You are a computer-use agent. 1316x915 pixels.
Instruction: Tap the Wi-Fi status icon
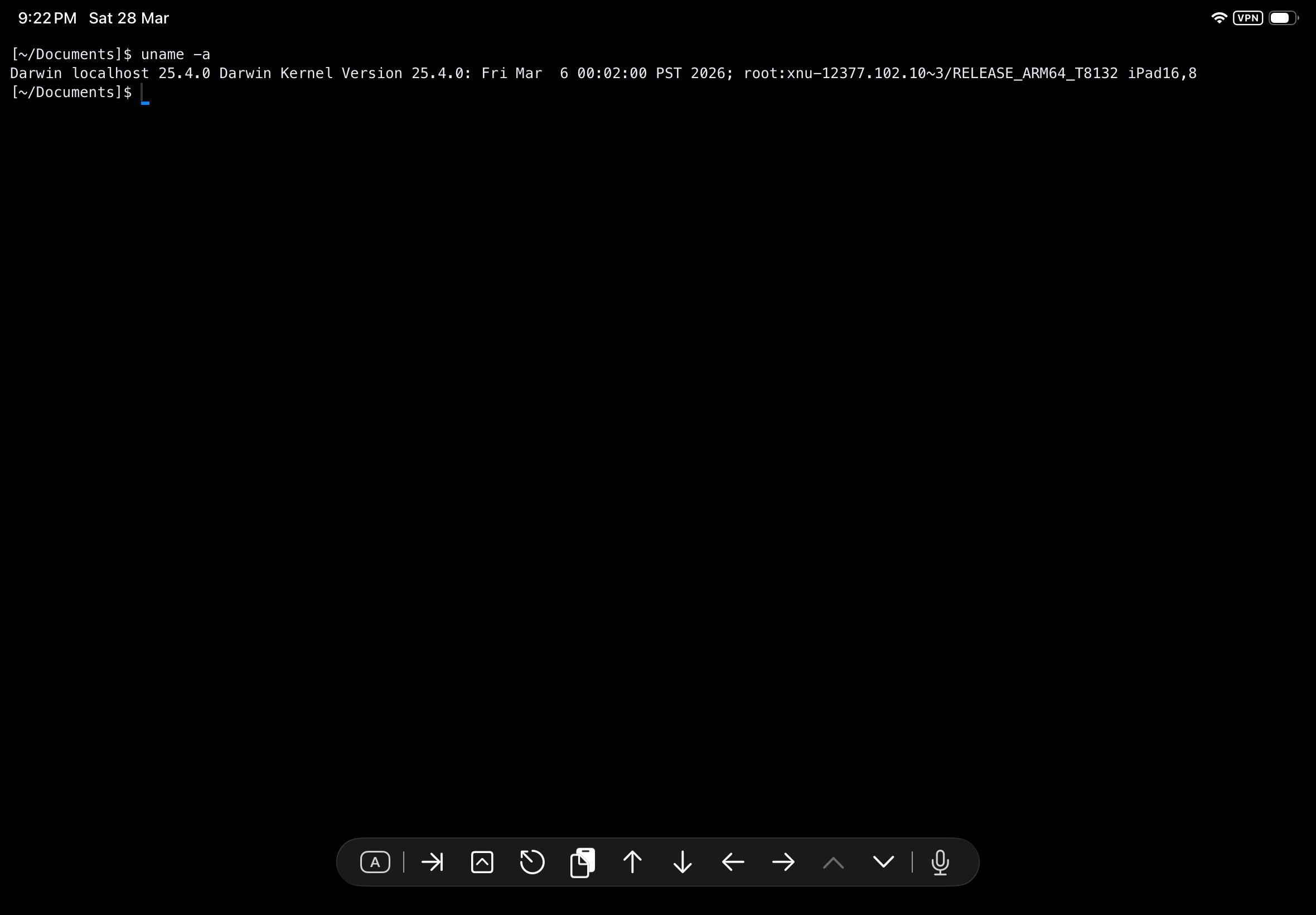click(1218, 18)
